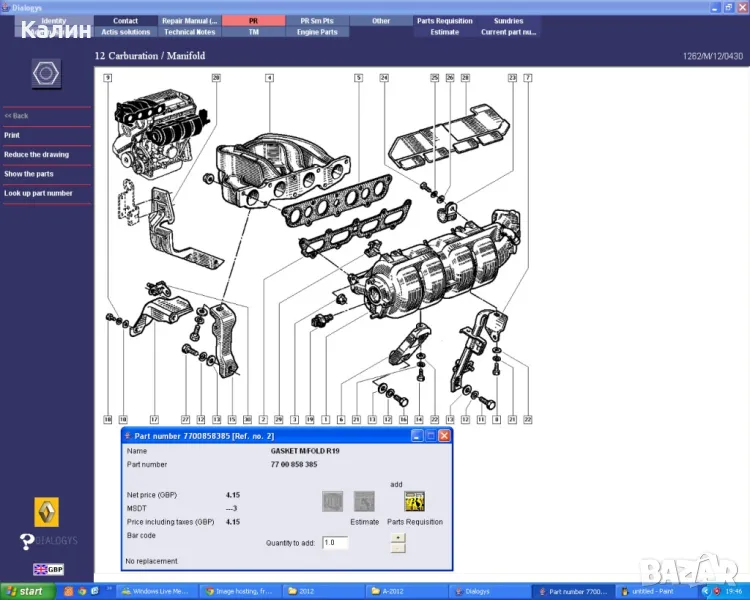Click the GBP flag currency icon
Viewport: 750px width, 600px height.
coord(46,570)
